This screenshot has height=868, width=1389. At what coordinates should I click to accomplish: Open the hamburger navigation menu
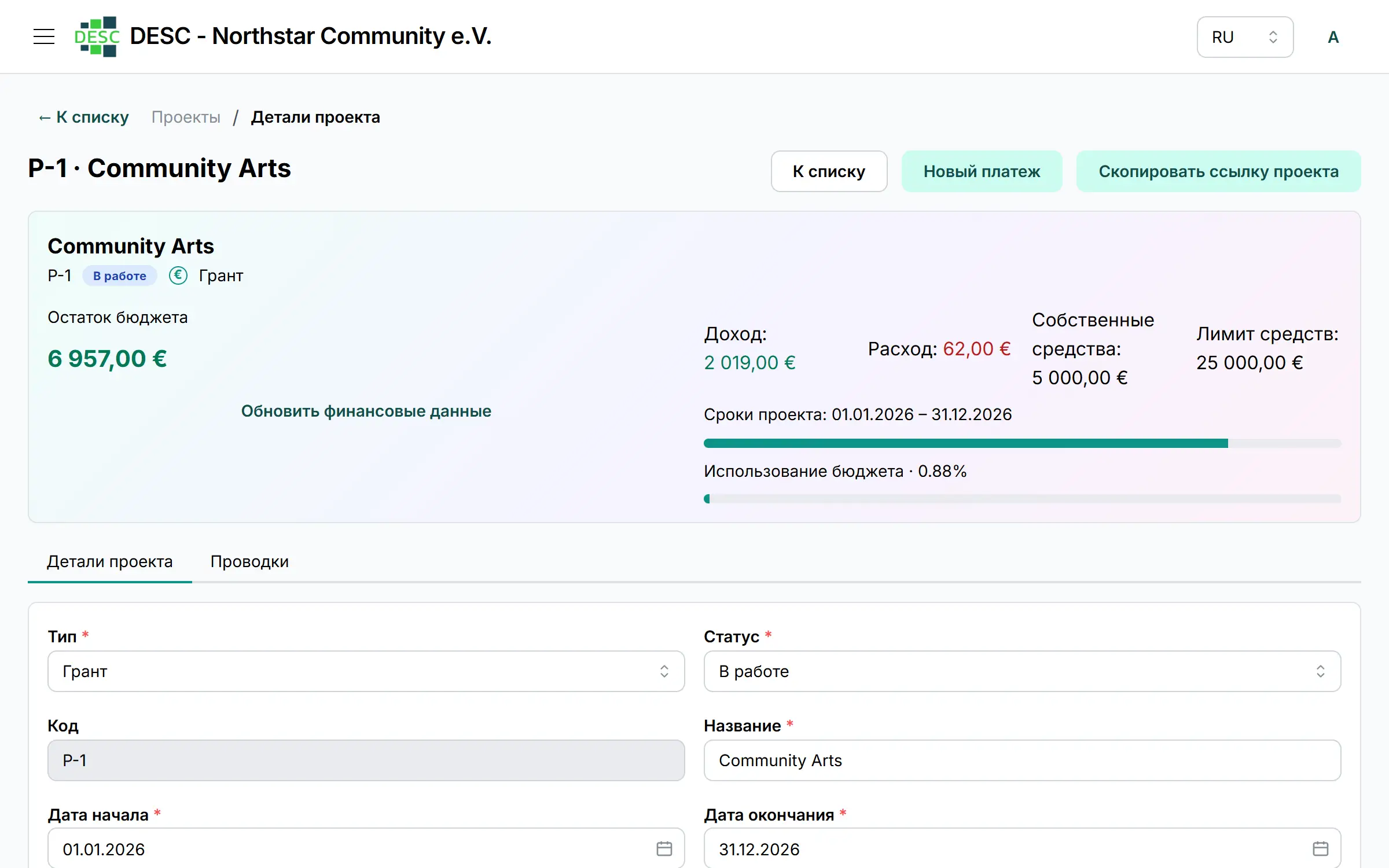click(44, 36)
